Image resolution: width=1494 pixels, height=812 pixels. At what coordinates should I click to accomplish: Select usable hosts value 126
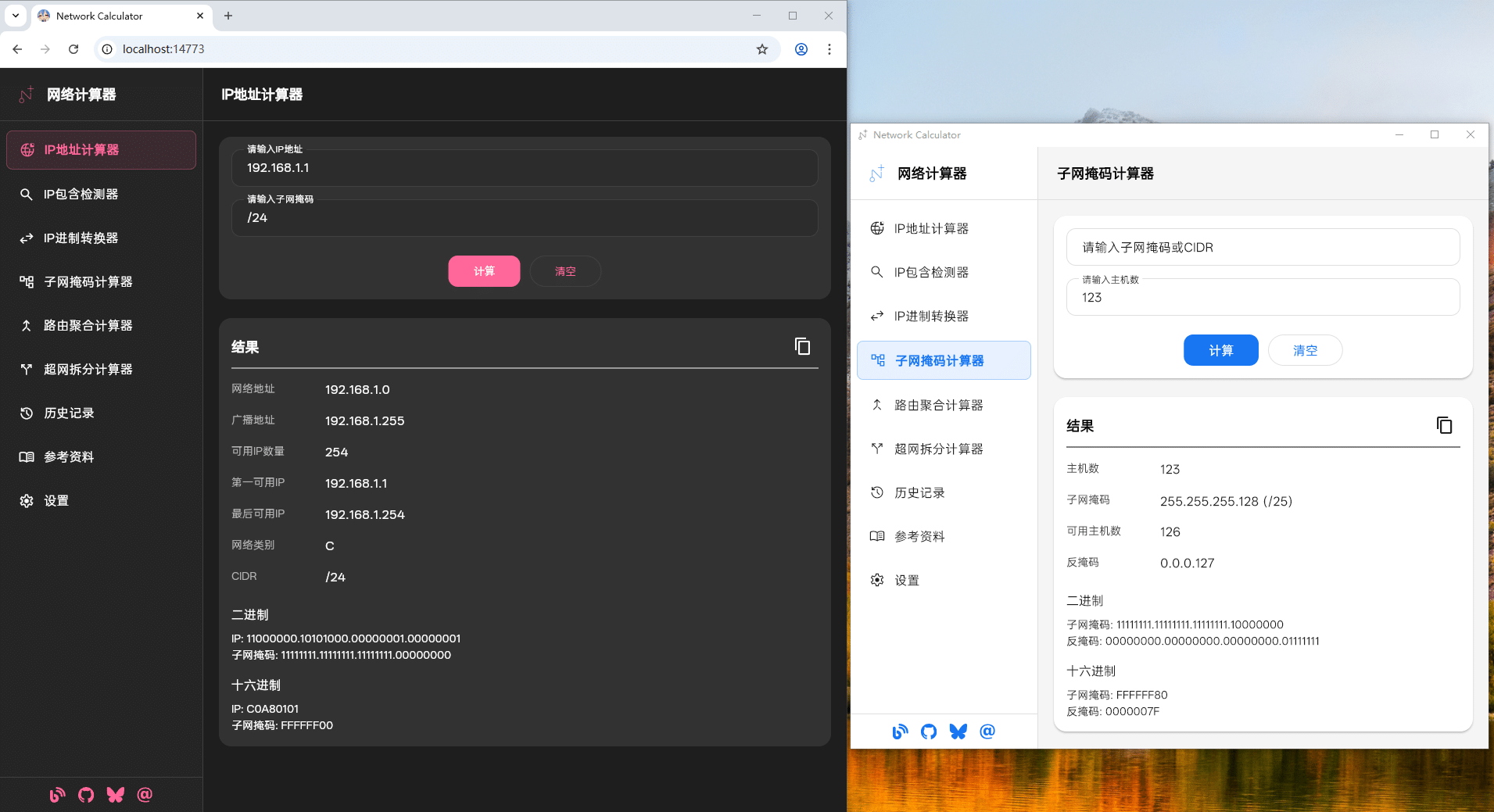[x=1170, y=531]
